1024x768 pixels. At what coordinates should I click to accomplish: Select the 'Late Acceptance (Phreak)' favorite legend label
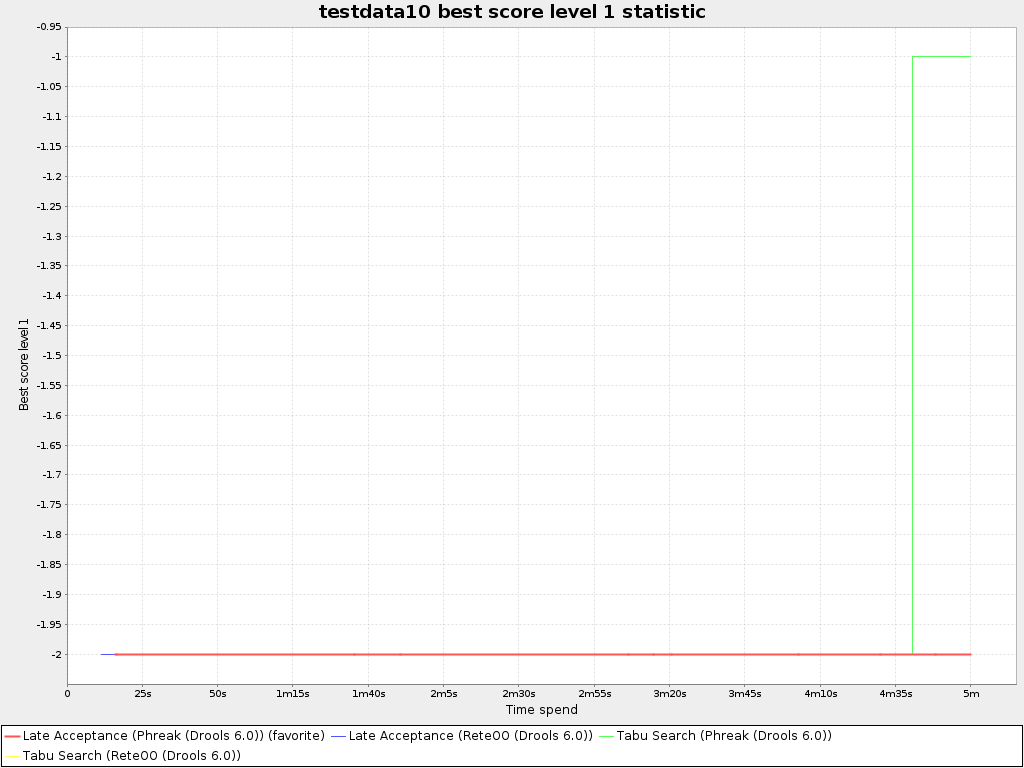point(173,736)
